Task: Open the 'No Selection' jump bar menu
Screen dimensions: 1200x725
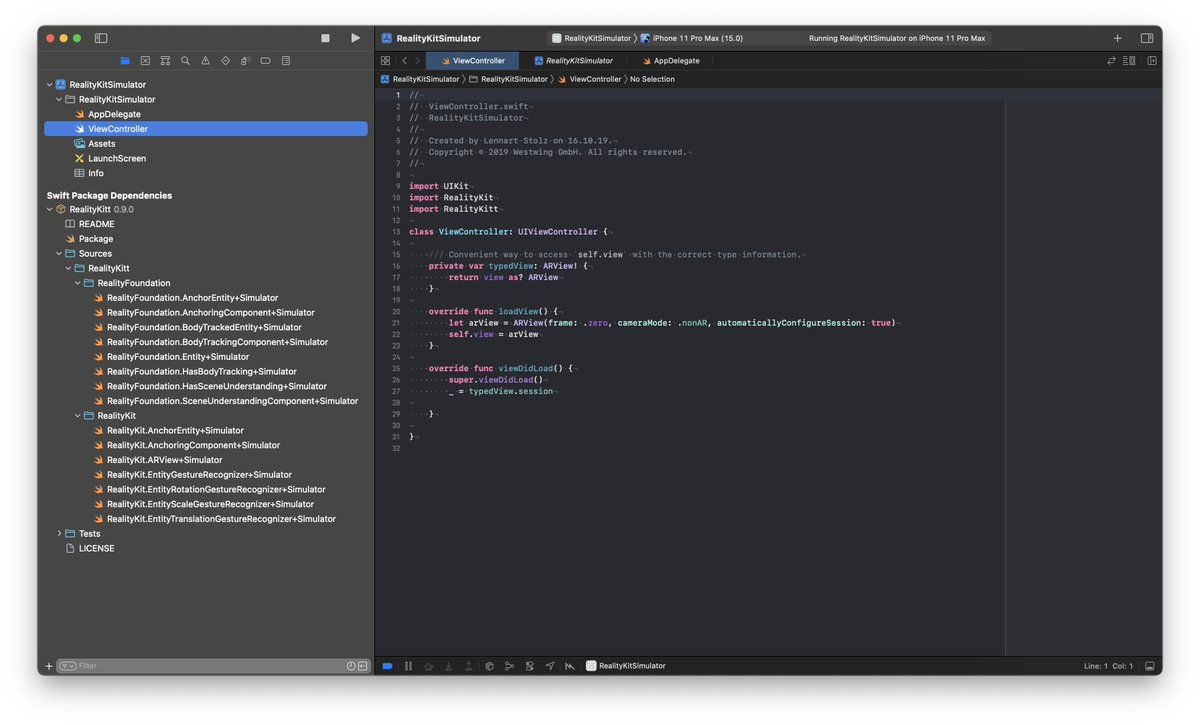Action: 652,79
